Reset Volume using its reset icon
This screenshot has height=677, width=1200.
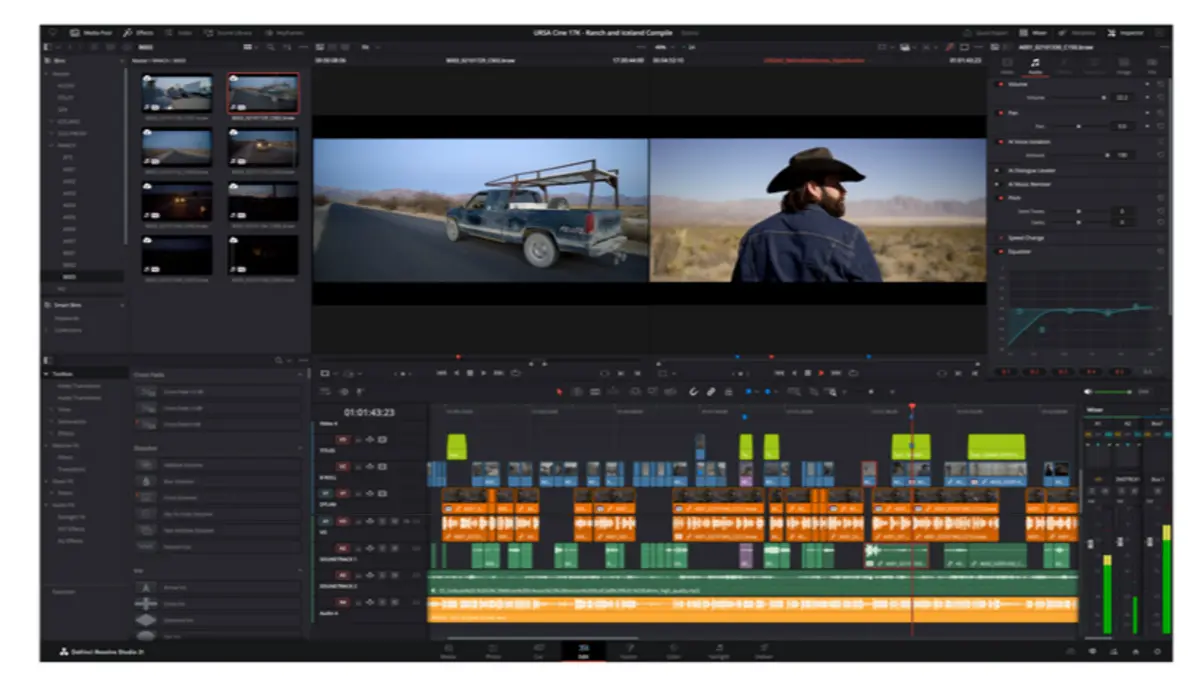click(1160, 85)
